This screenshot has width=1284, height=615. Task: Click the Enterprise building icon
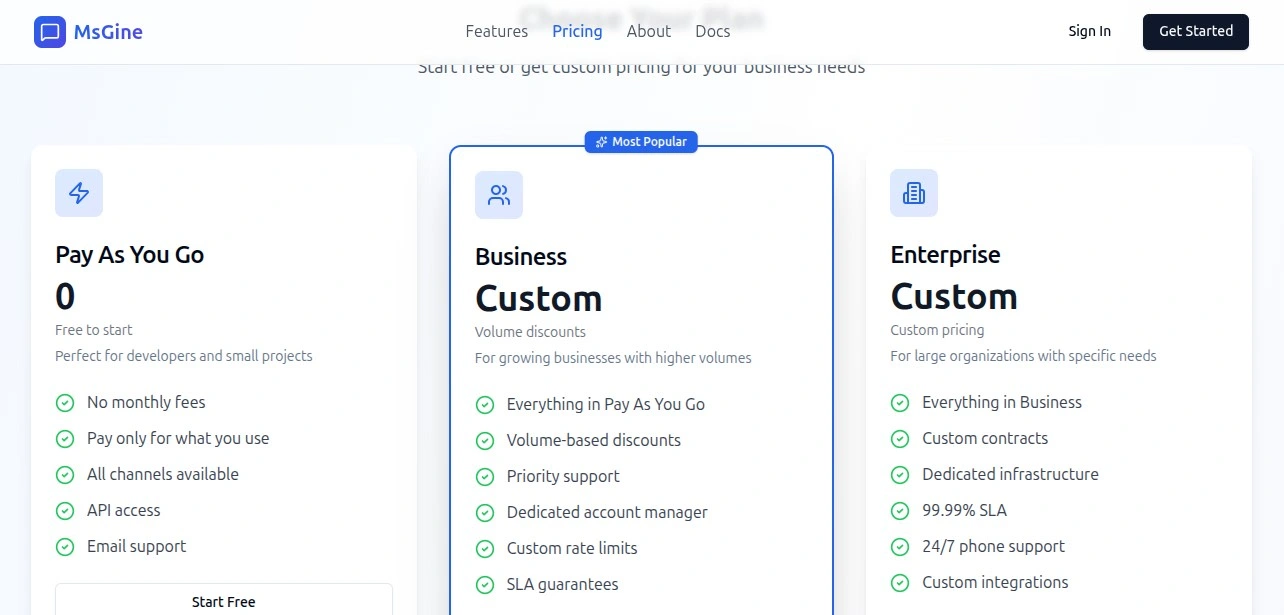point(914,193)
